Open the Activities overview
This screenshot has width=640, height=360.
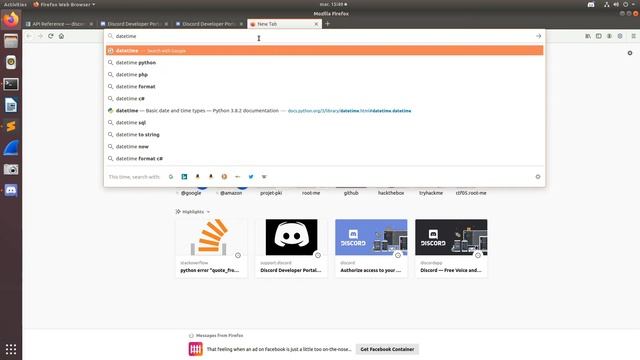(x=15, y=4)
